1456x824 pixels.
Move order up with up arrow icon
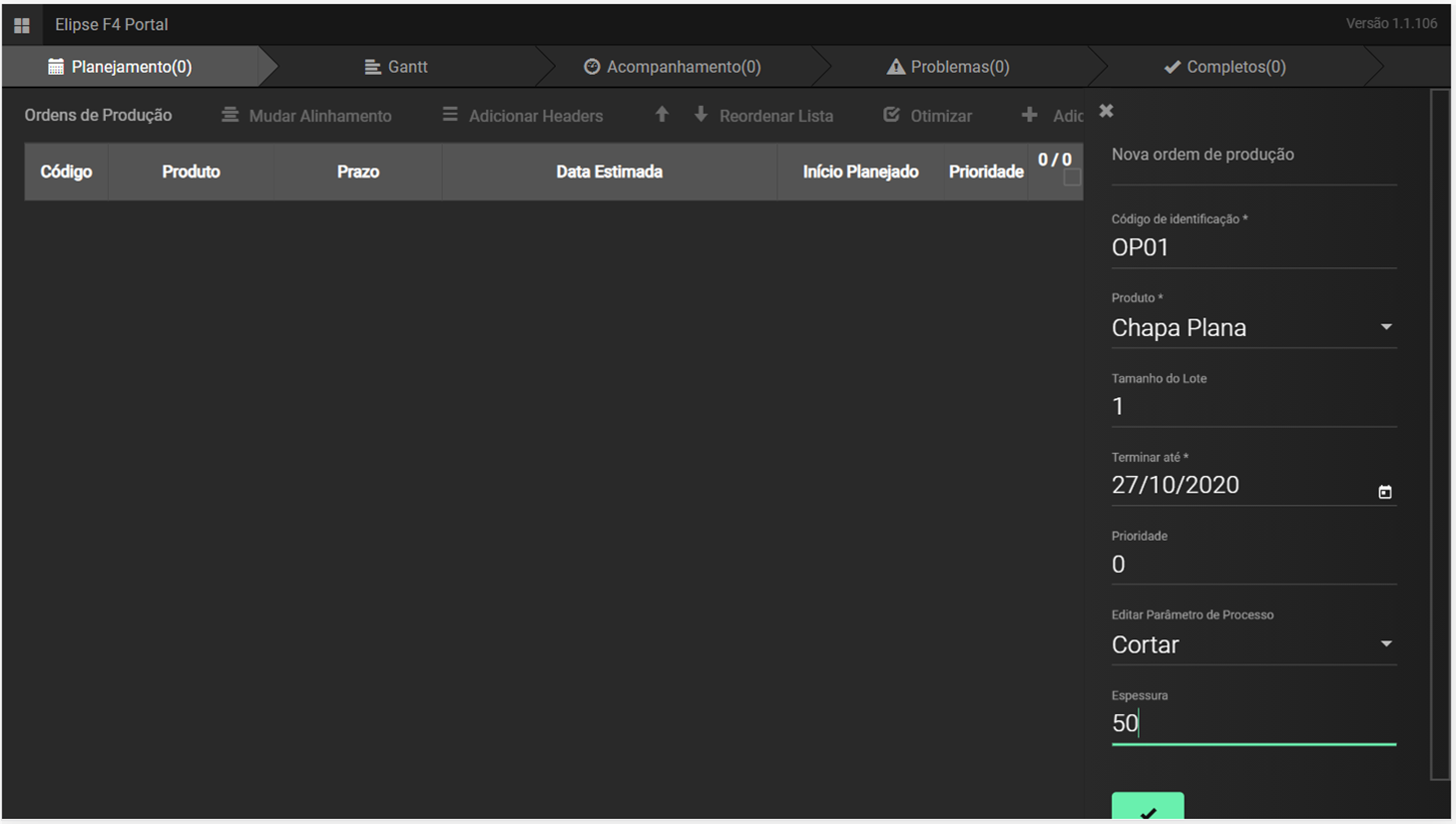coord(662,115)
